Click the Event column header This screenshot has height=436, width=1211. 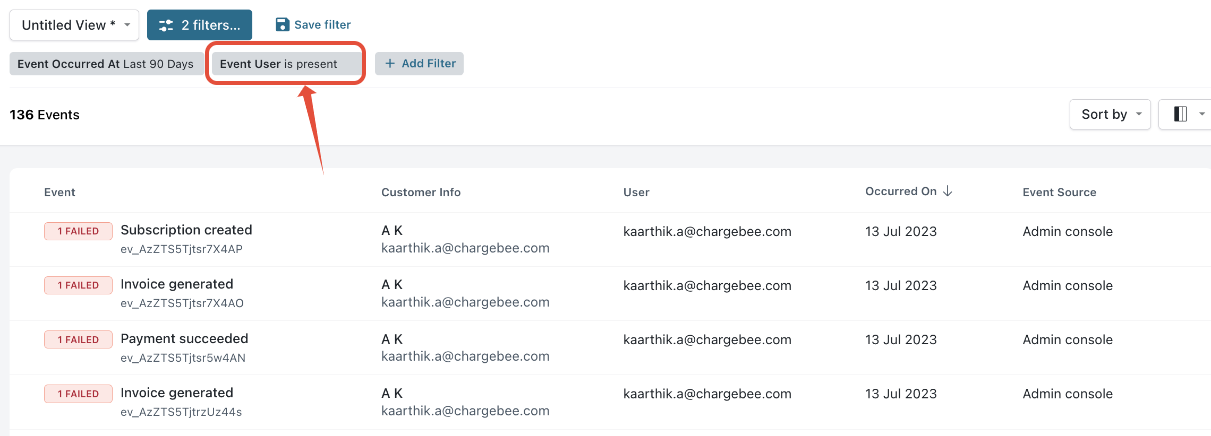pos(60,192)
